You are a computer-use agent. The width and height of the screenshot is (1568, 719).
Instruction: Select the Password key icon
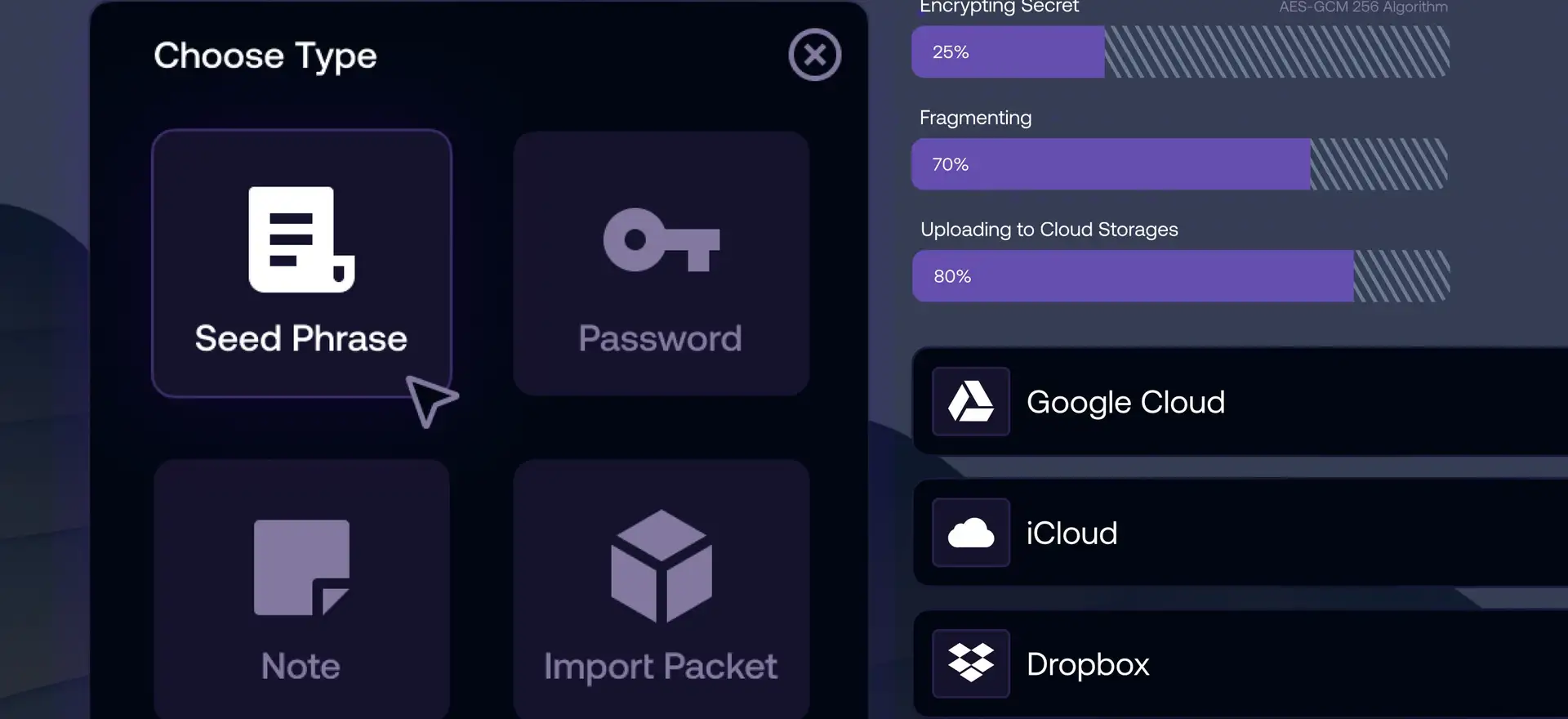coord(661,239)
